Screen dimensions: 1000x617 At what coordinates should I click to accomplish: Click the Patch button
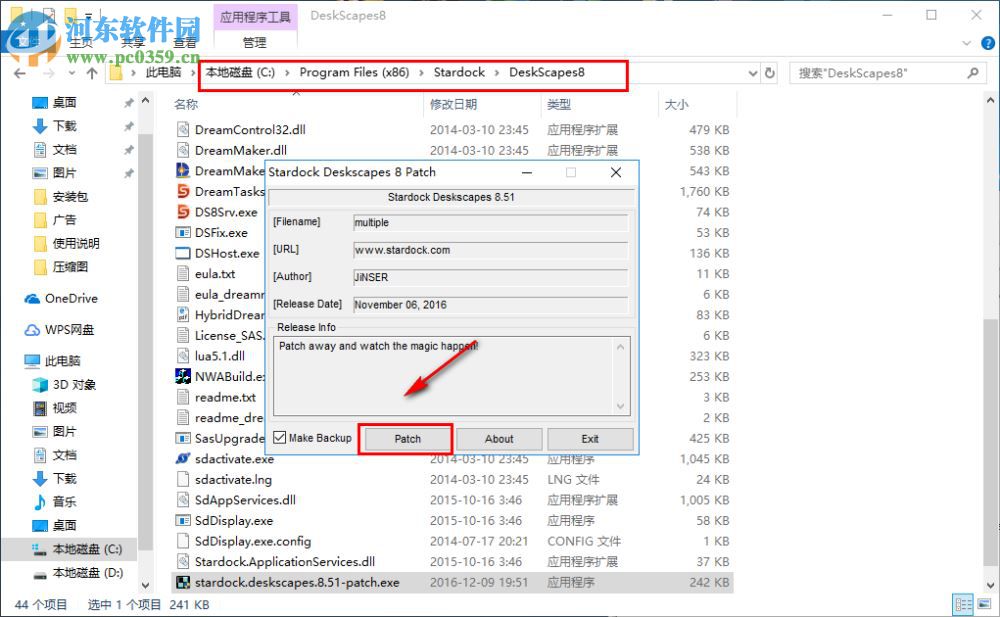click(406, 438)
